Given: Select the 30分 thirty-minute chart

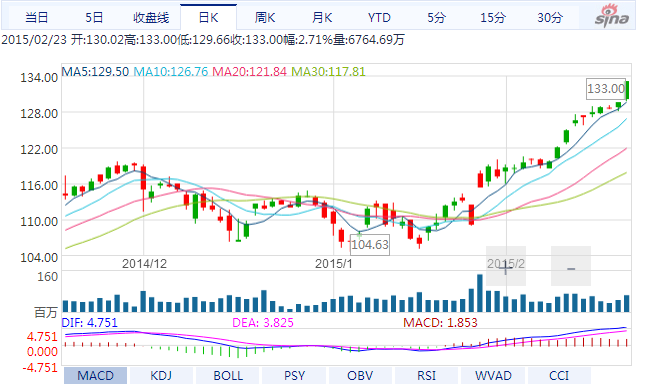Looking at the screenshot, I should point(550,18).
